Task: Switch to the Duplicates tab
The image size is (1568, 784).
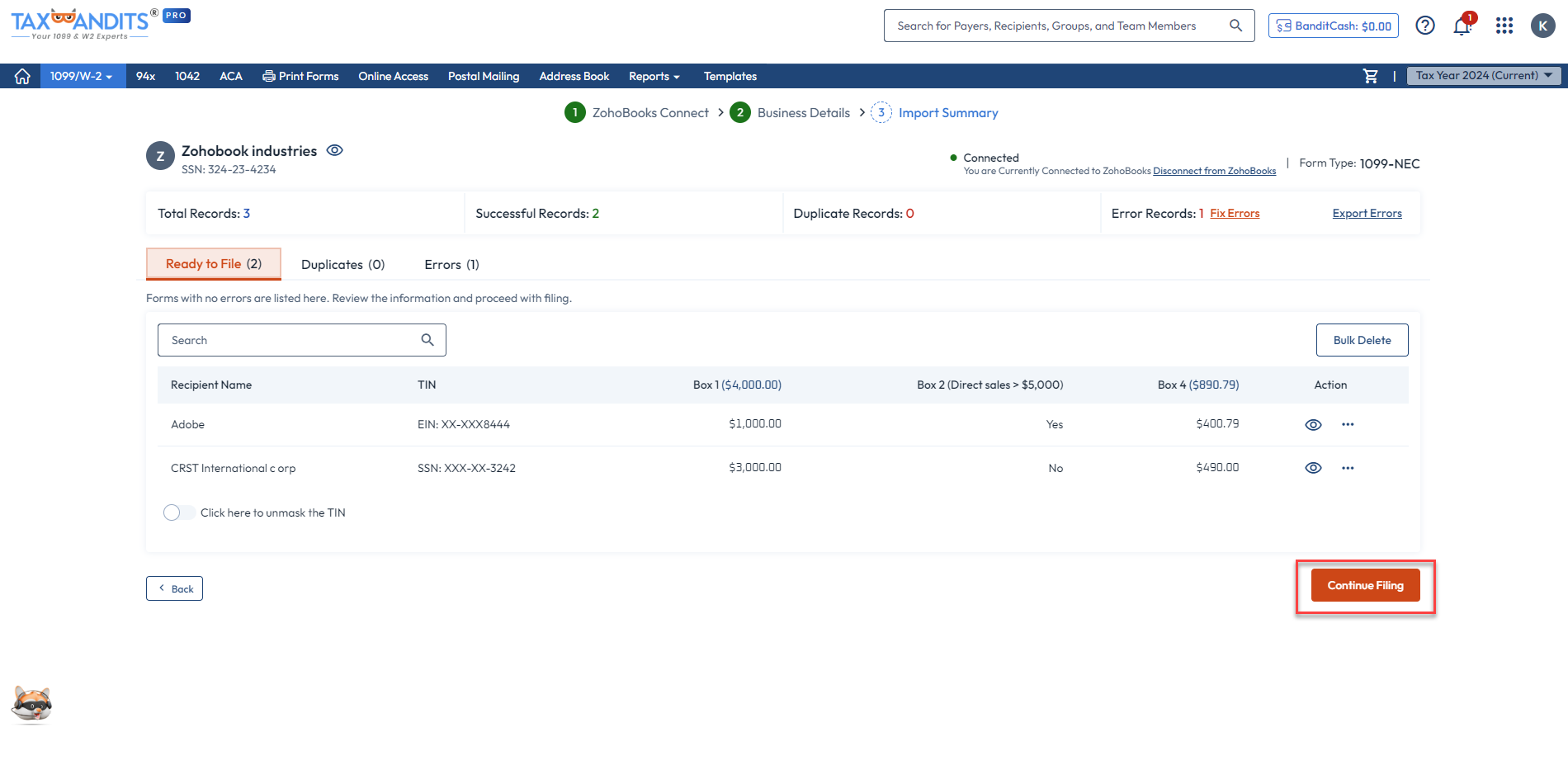Action: pos(342,264)
